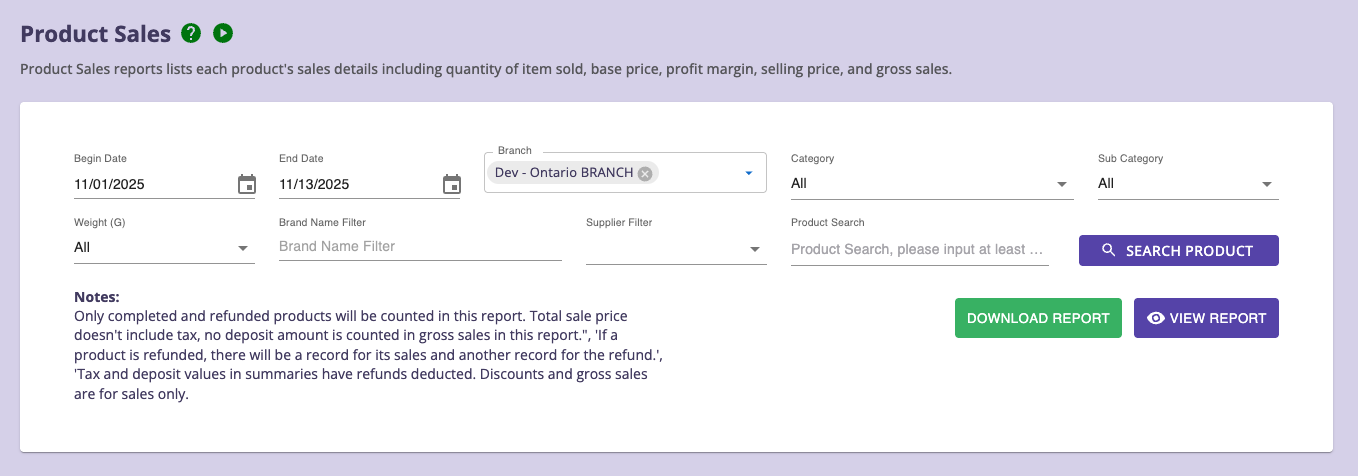Click the magnifier icon in Search Product
The image size is (1358, 476).
click(x=1108, y=251)
